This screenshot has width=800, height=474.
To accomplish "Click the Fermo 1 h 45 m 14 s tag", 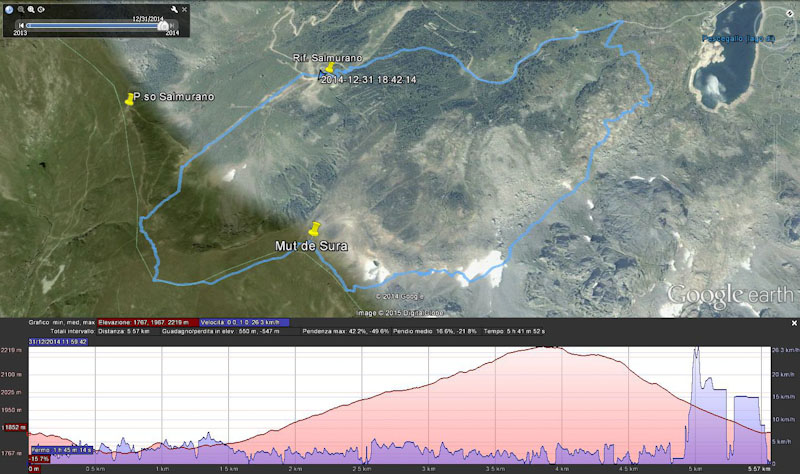I will pos(62,450).
